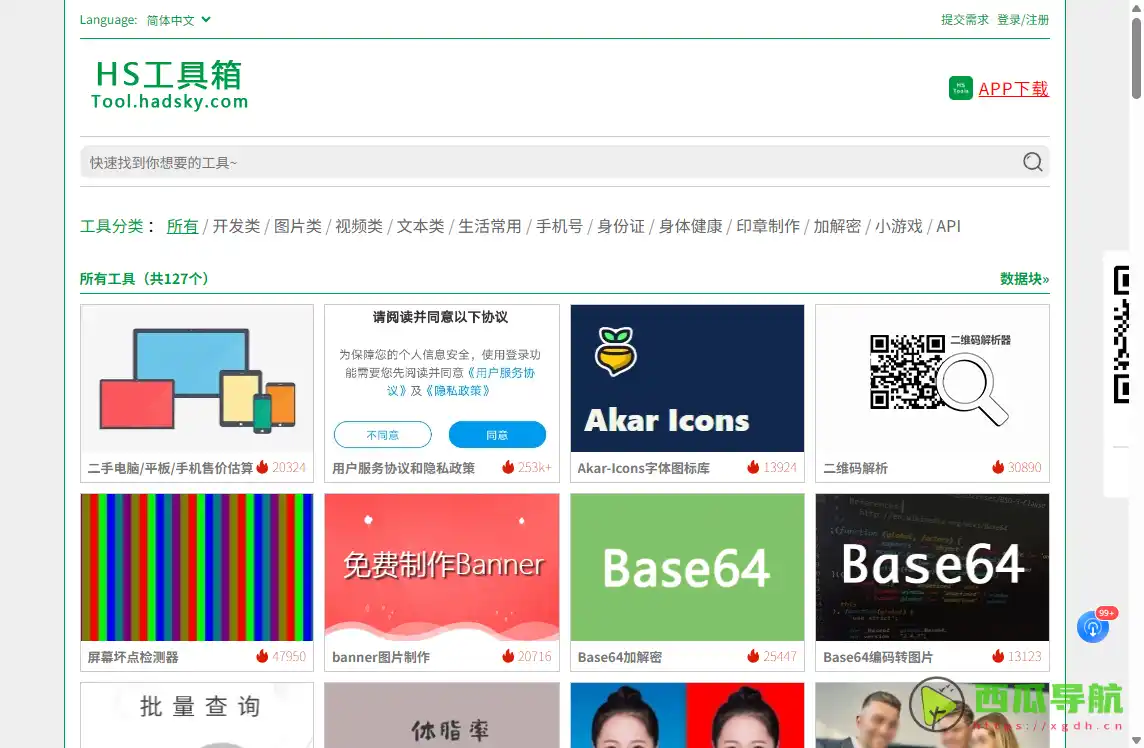
Task: Select the 文本类 category
Action: 420,226
